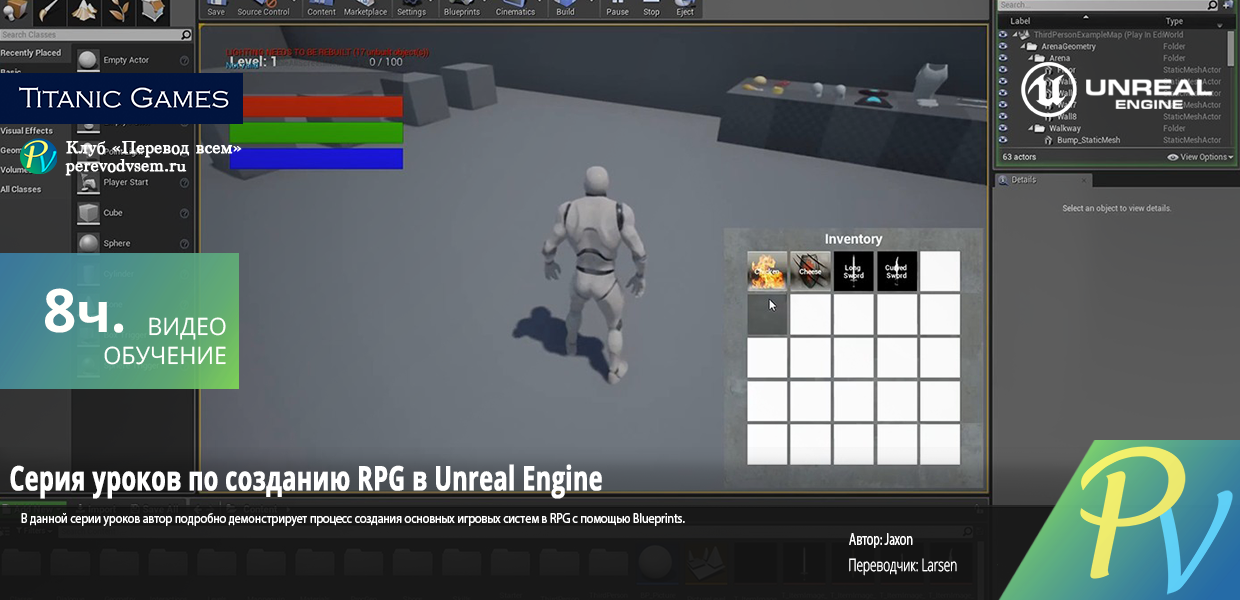The image size is (1240, 600).
Task: Select the Foliage mode leaf icon
Action: coord(118,12)
